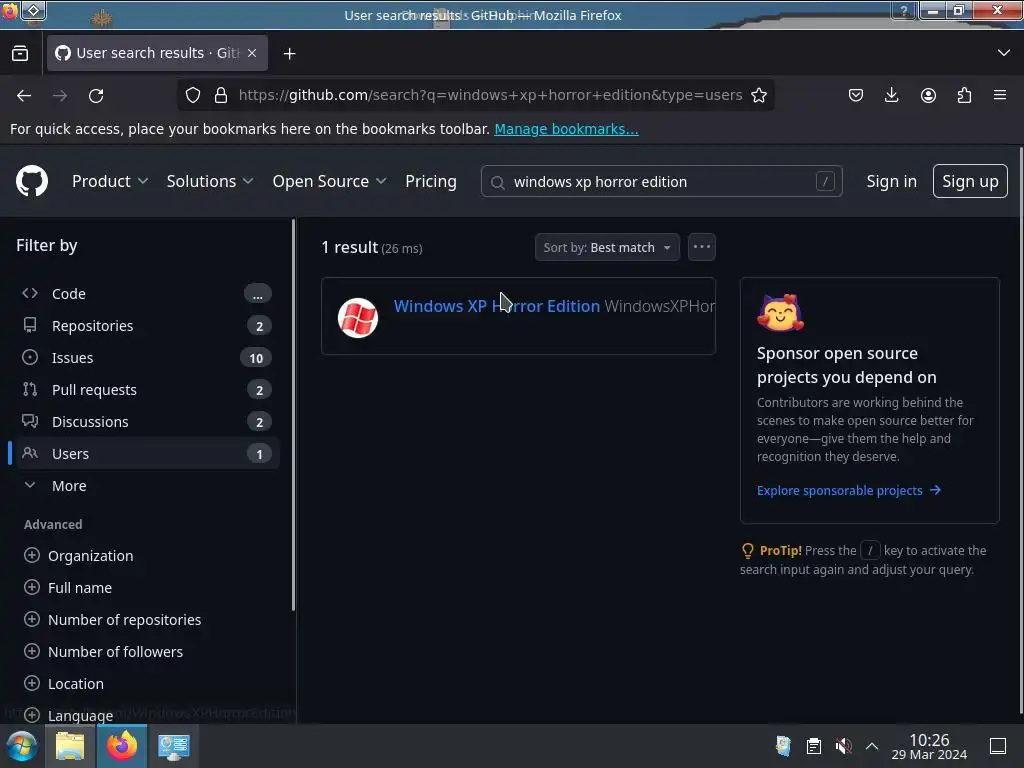Open the Firefox application hamburger menu

pyautogui.click(x=1000, y=95)
